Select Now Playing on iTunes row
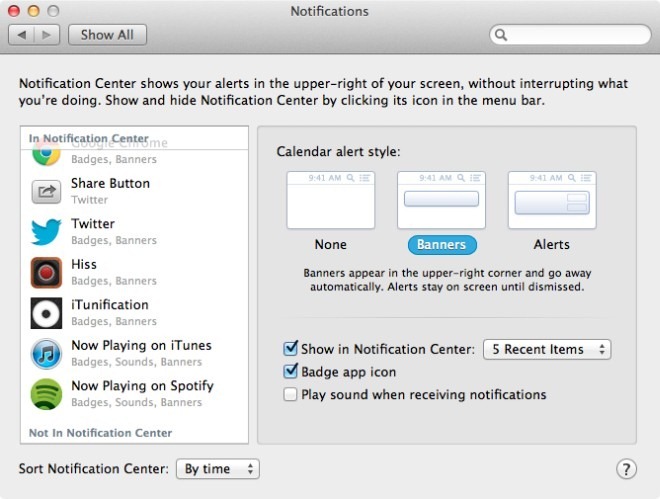Viewport: 660px width, 499px height. pyautogui.click(x=134, y=353)
